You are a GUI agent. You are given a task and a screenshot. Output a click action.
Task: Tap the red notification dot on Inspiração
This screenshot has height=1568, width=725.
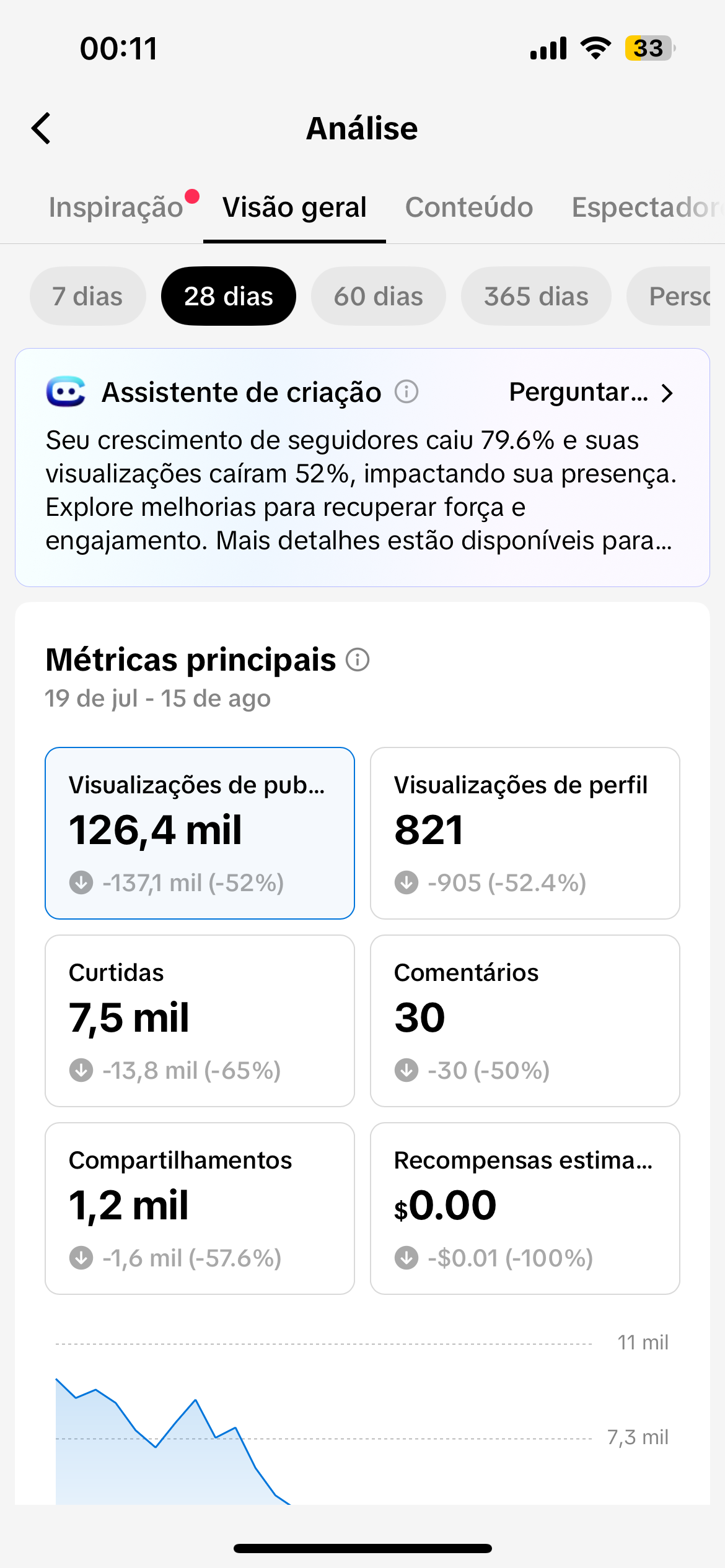pyautogui.click(x=192, y=196)
